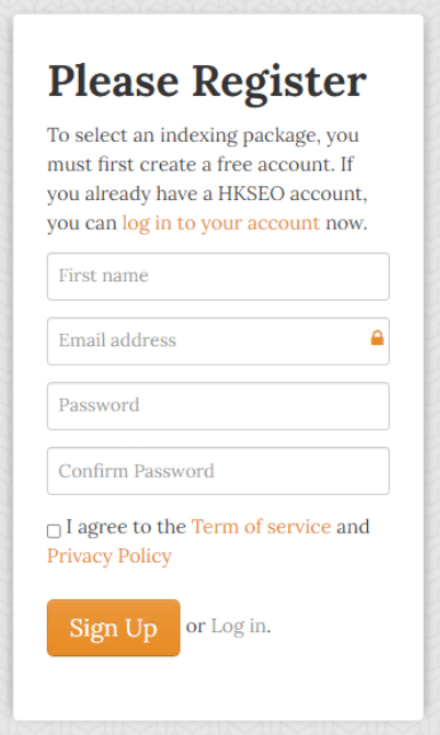This screenshot has height=735, width=440.
Task: Open the Log in link beside Sign Up
Action: click(239, 626)
